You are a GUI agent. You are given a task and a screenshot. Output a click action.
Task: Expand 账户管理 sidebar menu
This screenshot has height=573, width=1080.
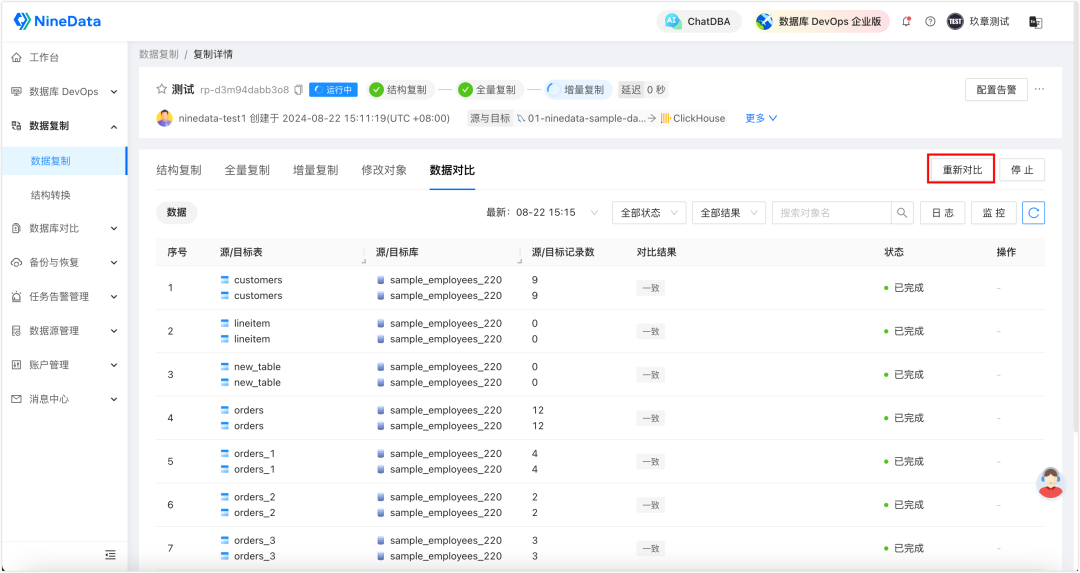click(x=64, y=365)
